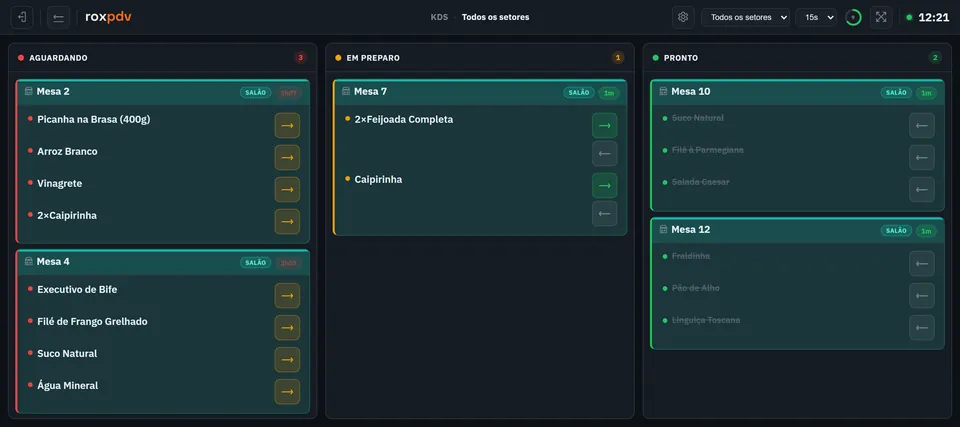Image resolution: width=960 pixels, height=427 pixels.
Task: Revert Fraldinha with back arrow
Action: tap(921, 263)
